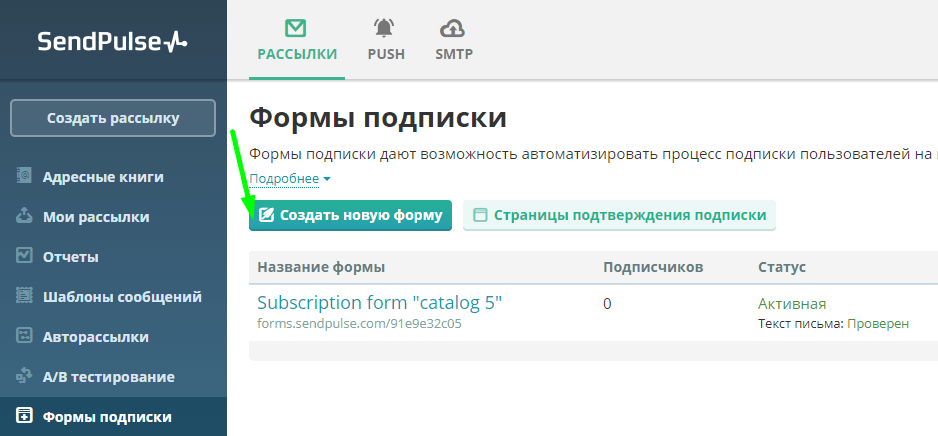Open the envelope icon for Рассылки

(296, 27)
